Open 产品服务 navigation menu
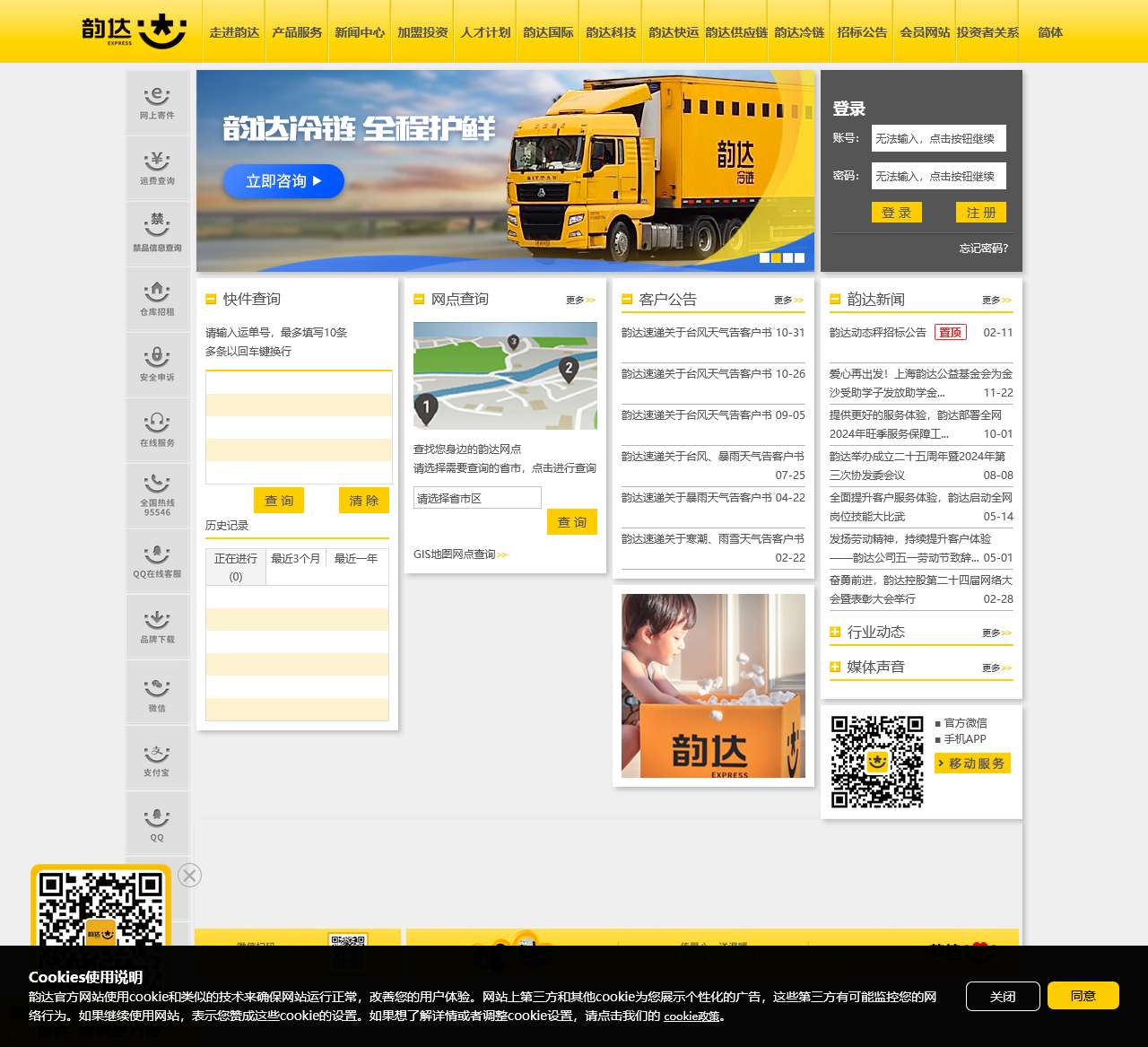This screenshot has width=1148, height=1047. [297, 31]
